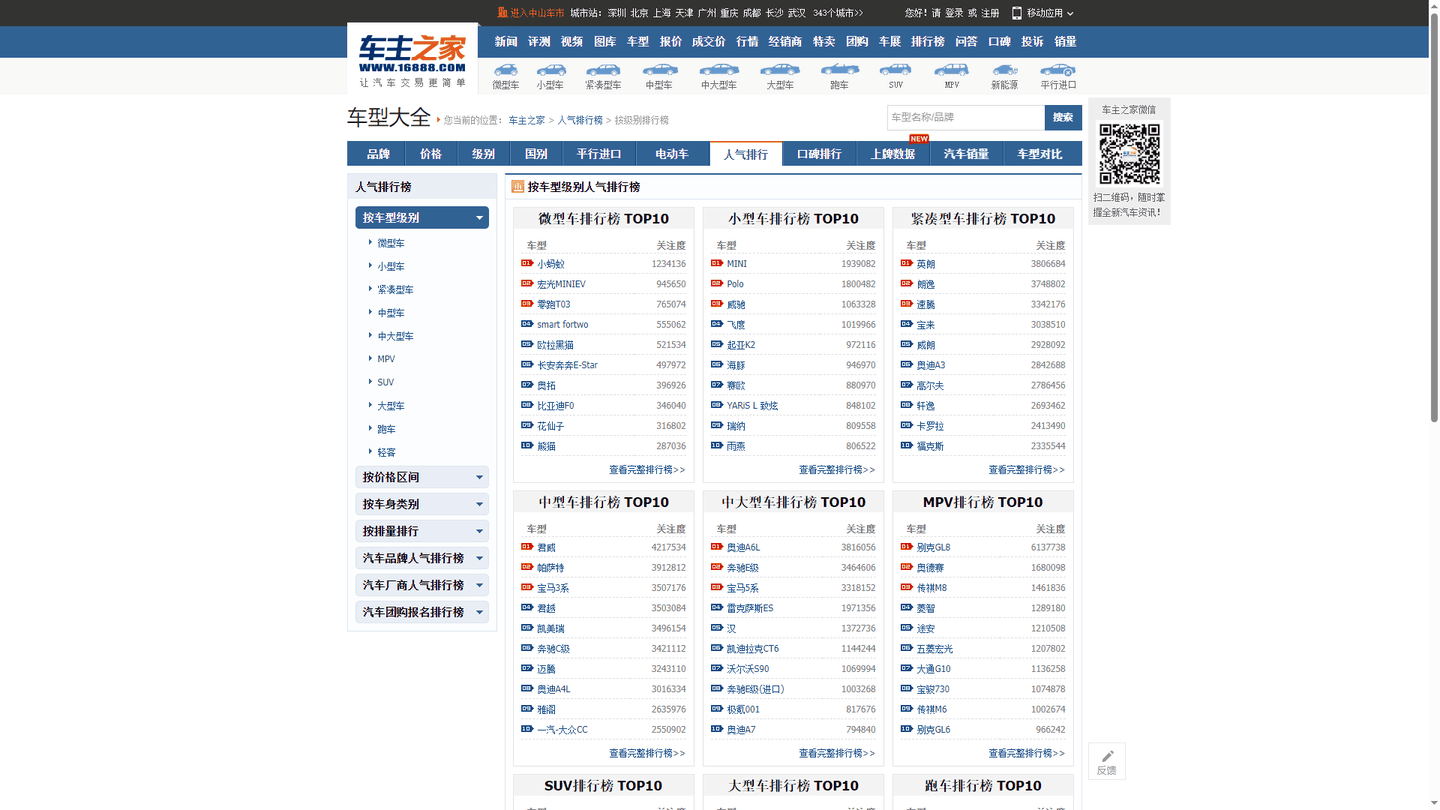Open the 大型车 car icon in header
This screenshot has width=1440, height=810.
(x=780, y=70)
